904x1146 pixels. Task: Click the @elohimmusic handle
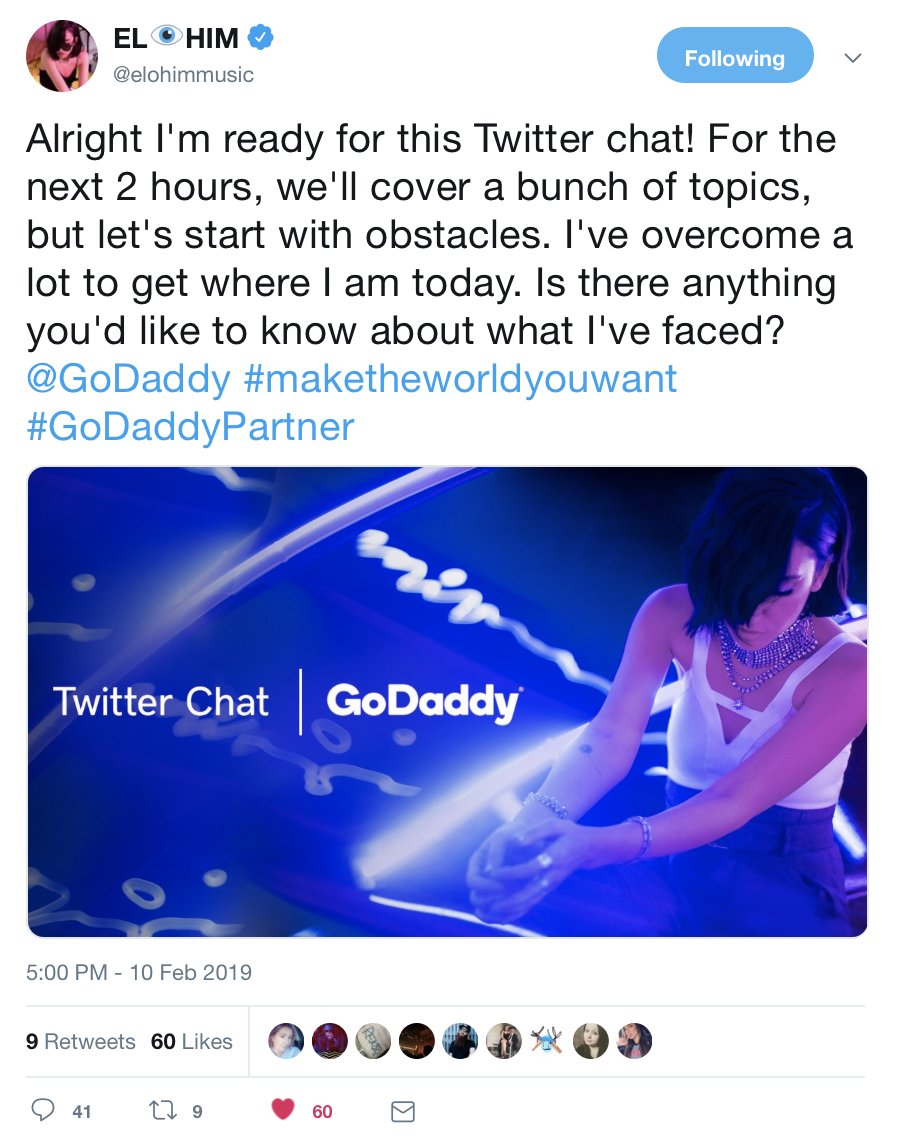(184, 75)
